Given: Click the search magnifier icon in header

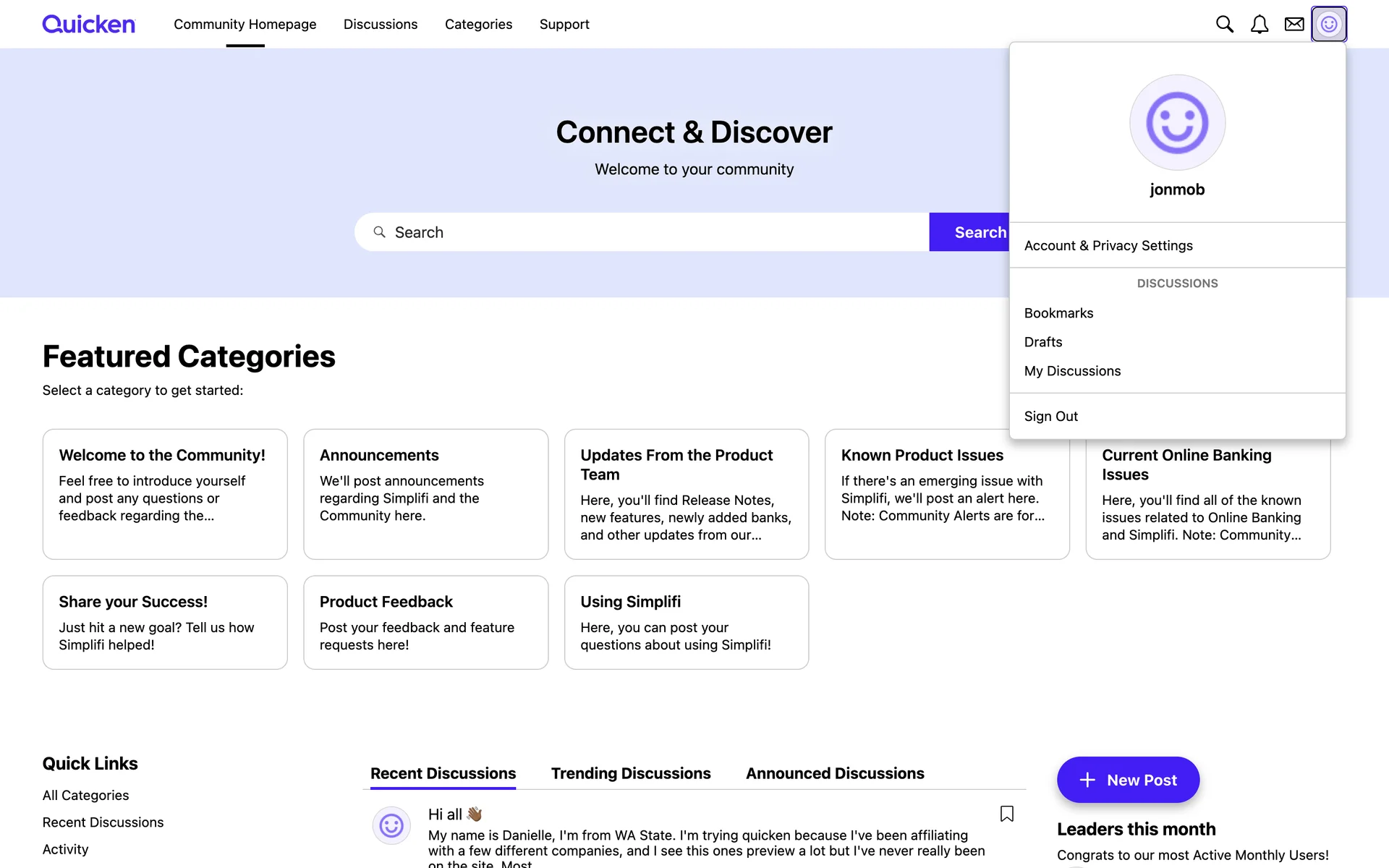Looking at the screenshot, I should (x=1224, y=24).
